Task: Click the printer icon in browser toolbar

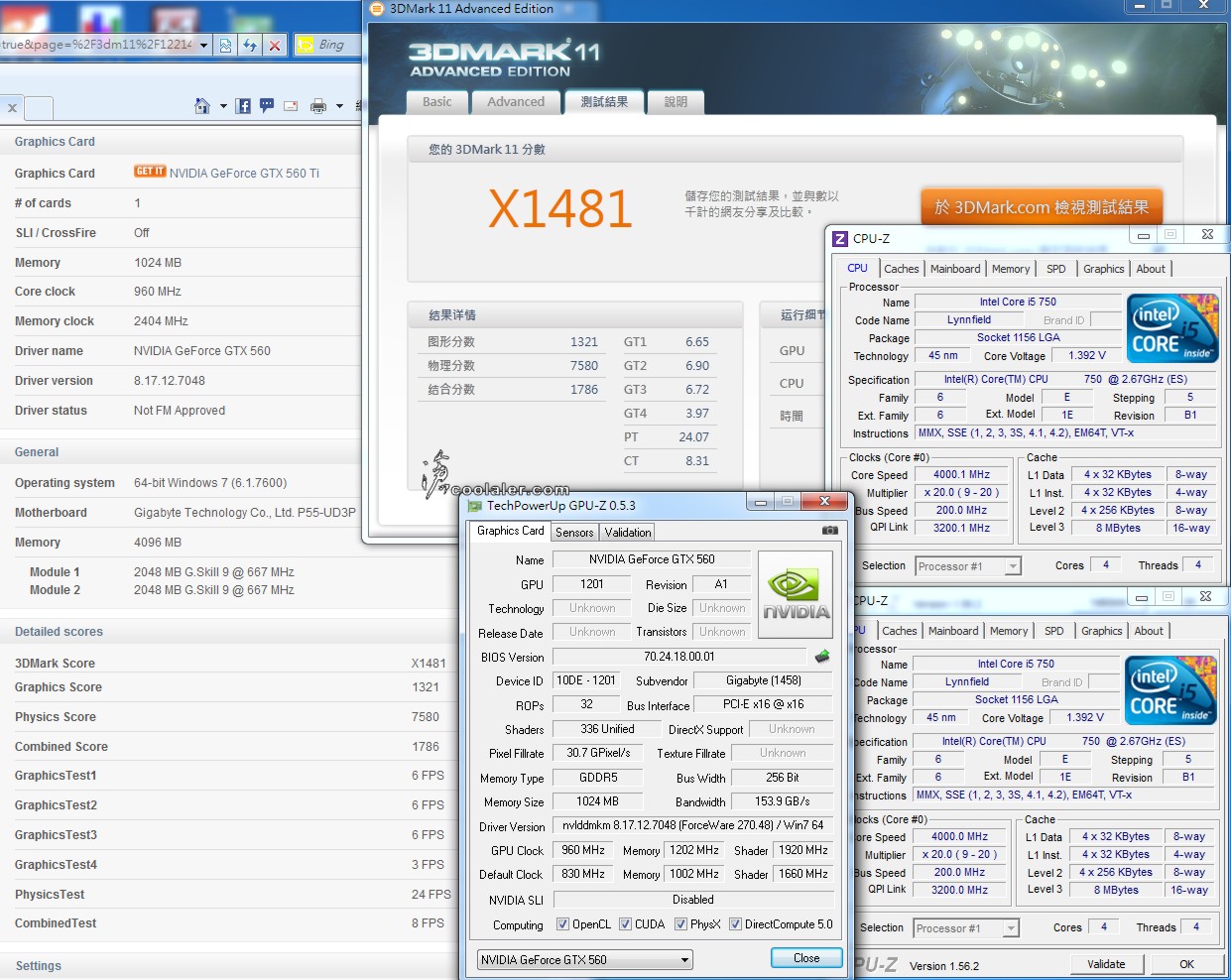Action: point(318,106)
